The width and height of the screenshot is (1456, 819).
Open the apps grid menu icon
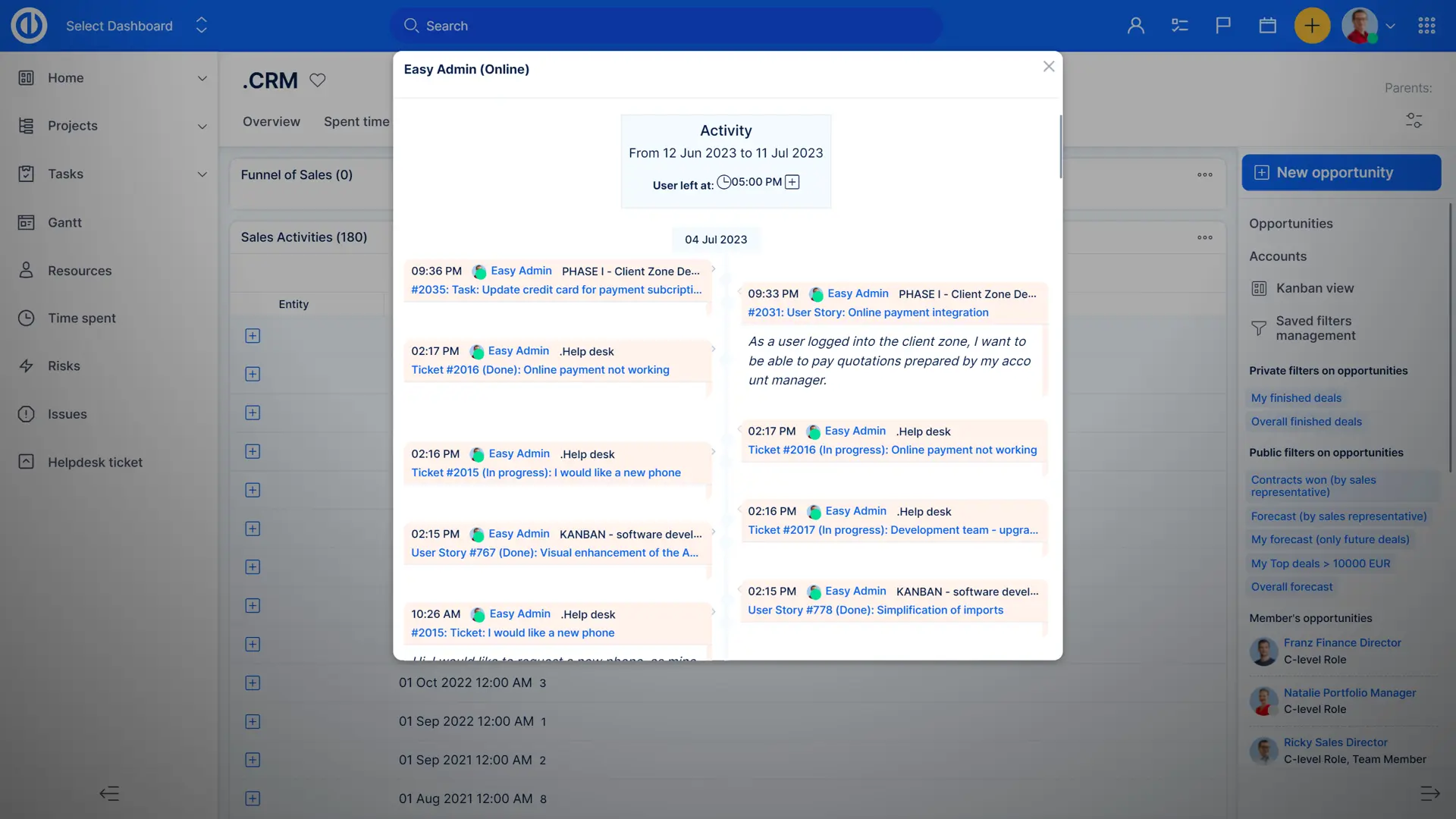coord(1426,26)
